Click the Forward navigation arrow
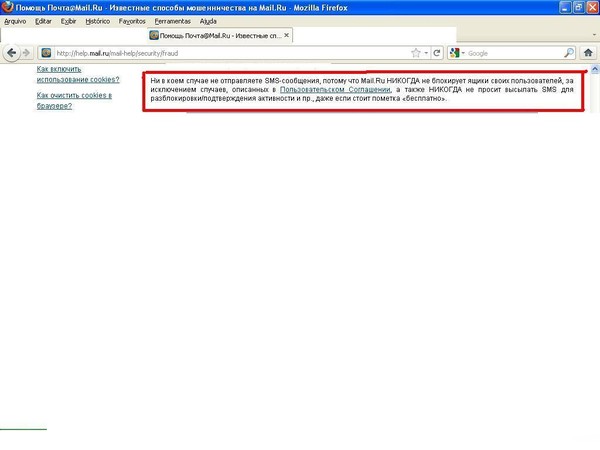The image size is (600, 450). click(x=26, y=53)
